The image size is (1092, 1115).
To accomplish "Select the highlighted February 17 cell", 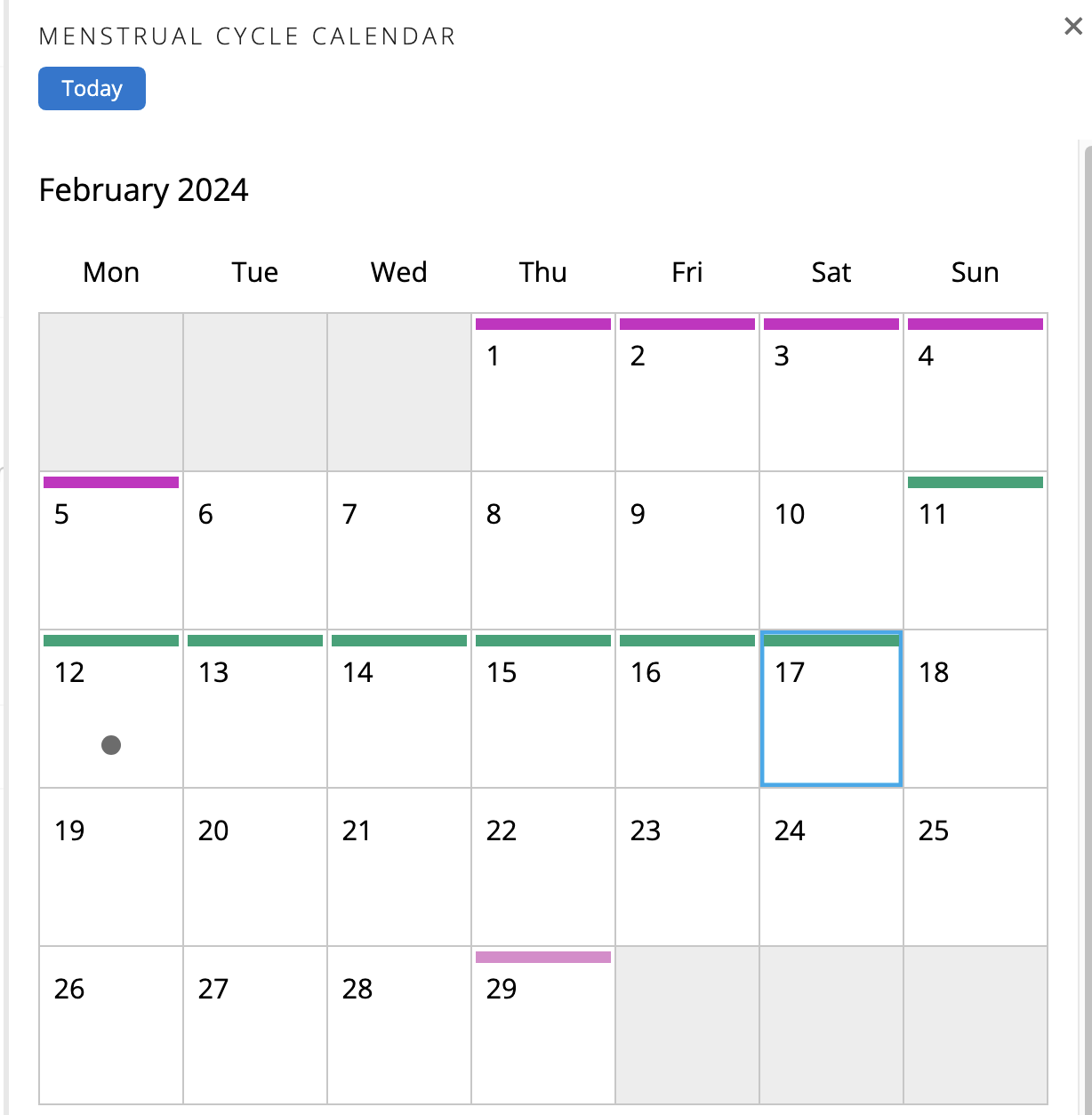I will tap(831, 709).
